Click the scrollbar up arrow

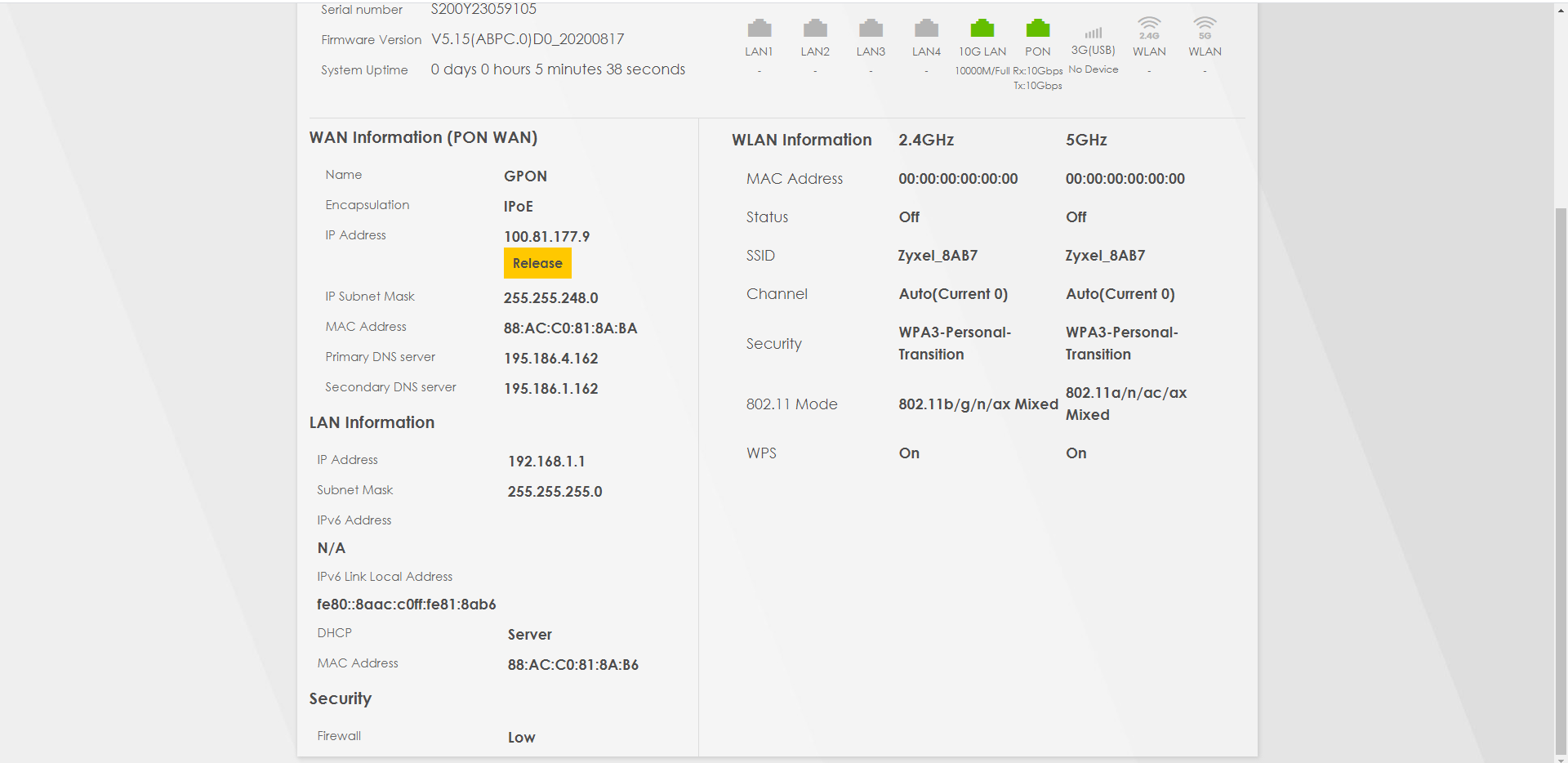pos(1561,10)
